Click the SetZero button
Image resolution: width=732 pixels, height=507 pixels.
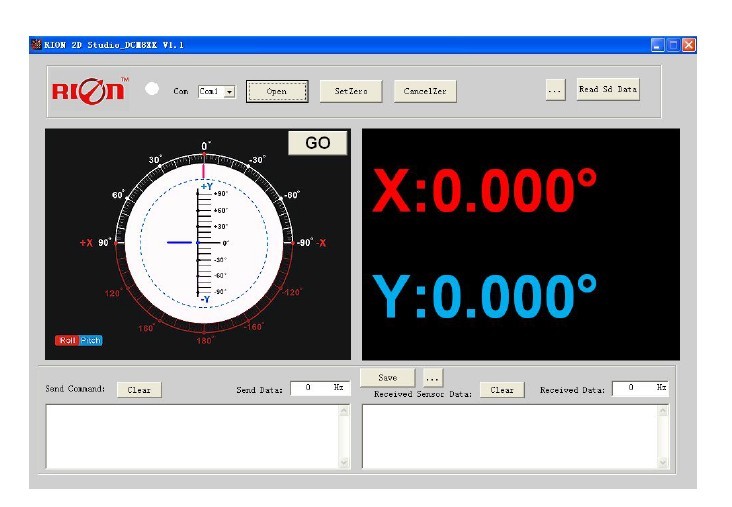(x=351, y=91)
